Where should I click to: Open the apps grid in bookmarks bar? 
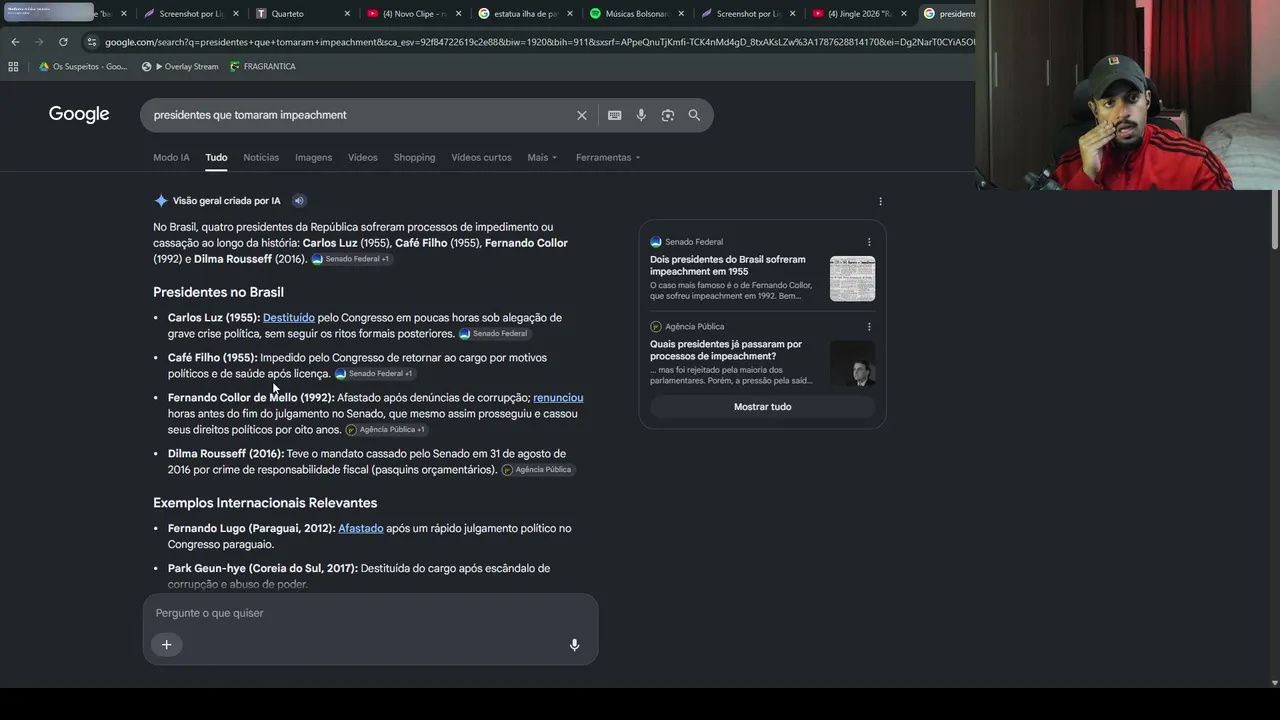(x=13, y=67)
